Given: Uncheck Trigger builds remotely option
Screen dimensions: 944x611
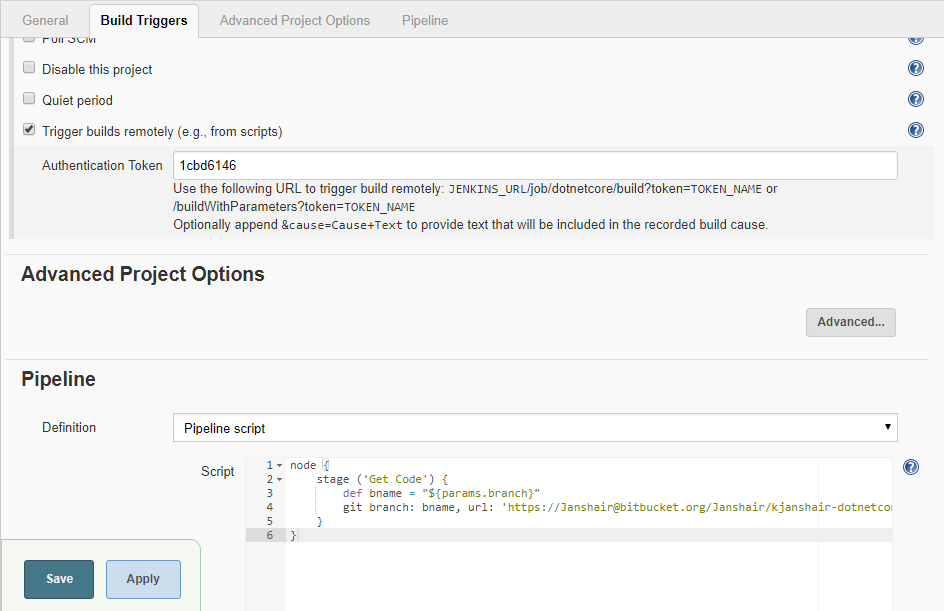Looking at the screenshot, I should click(29, 130).
